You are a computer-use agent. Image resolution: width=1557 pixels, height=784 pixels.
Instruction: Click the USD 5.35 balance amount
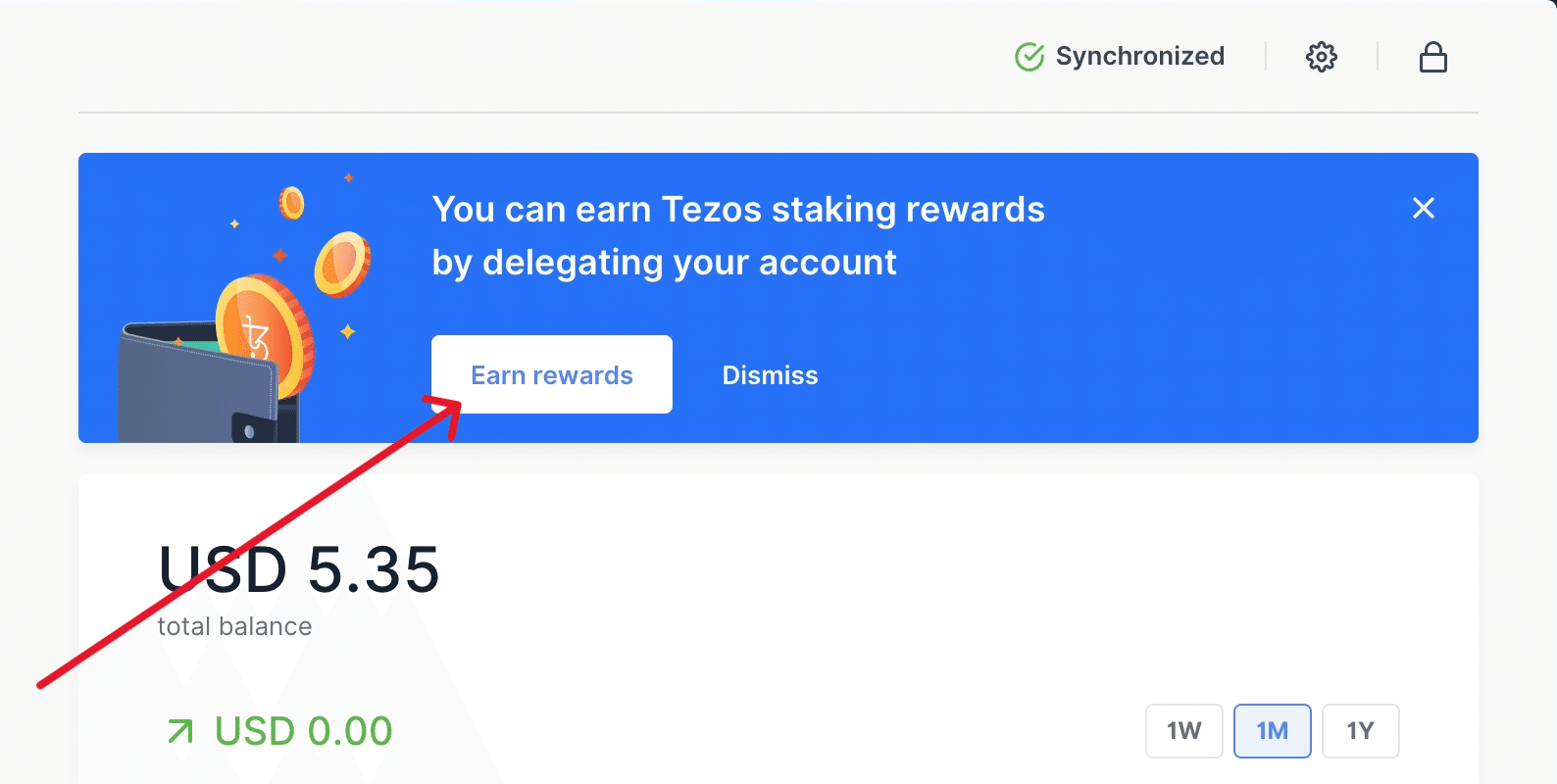(299, 569)
